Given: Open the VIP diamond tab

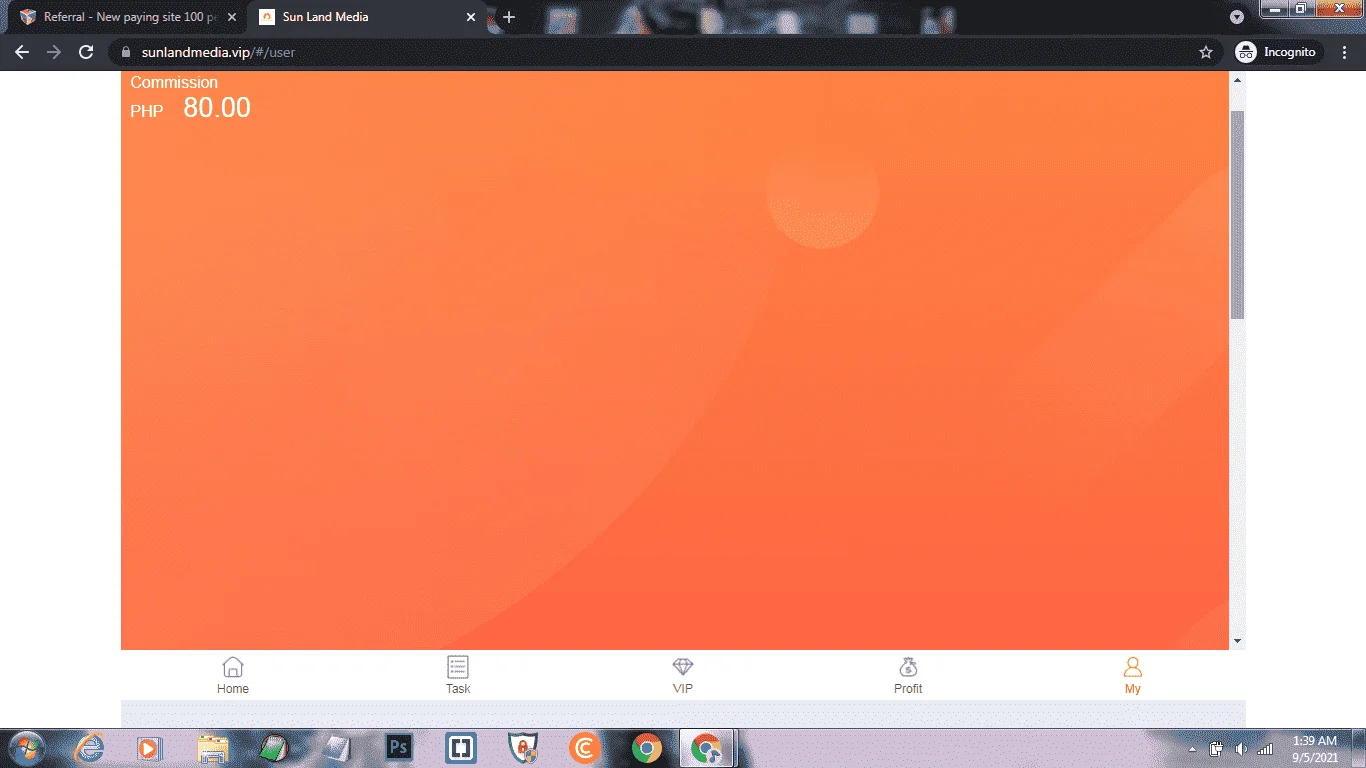Looking at the screenshot, I should 683,675.
